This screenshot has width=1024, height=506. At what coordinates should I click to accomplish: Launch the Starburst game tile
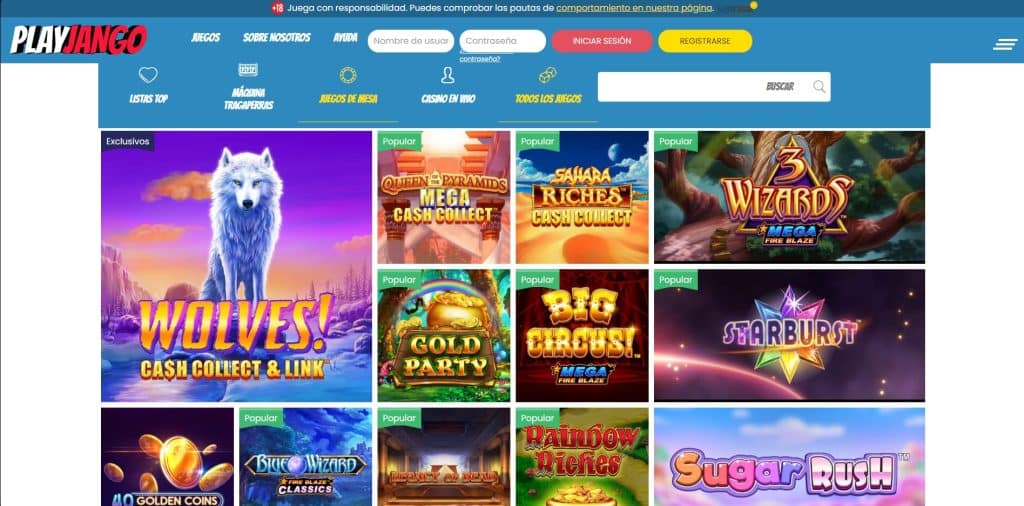tap(790, 335)
